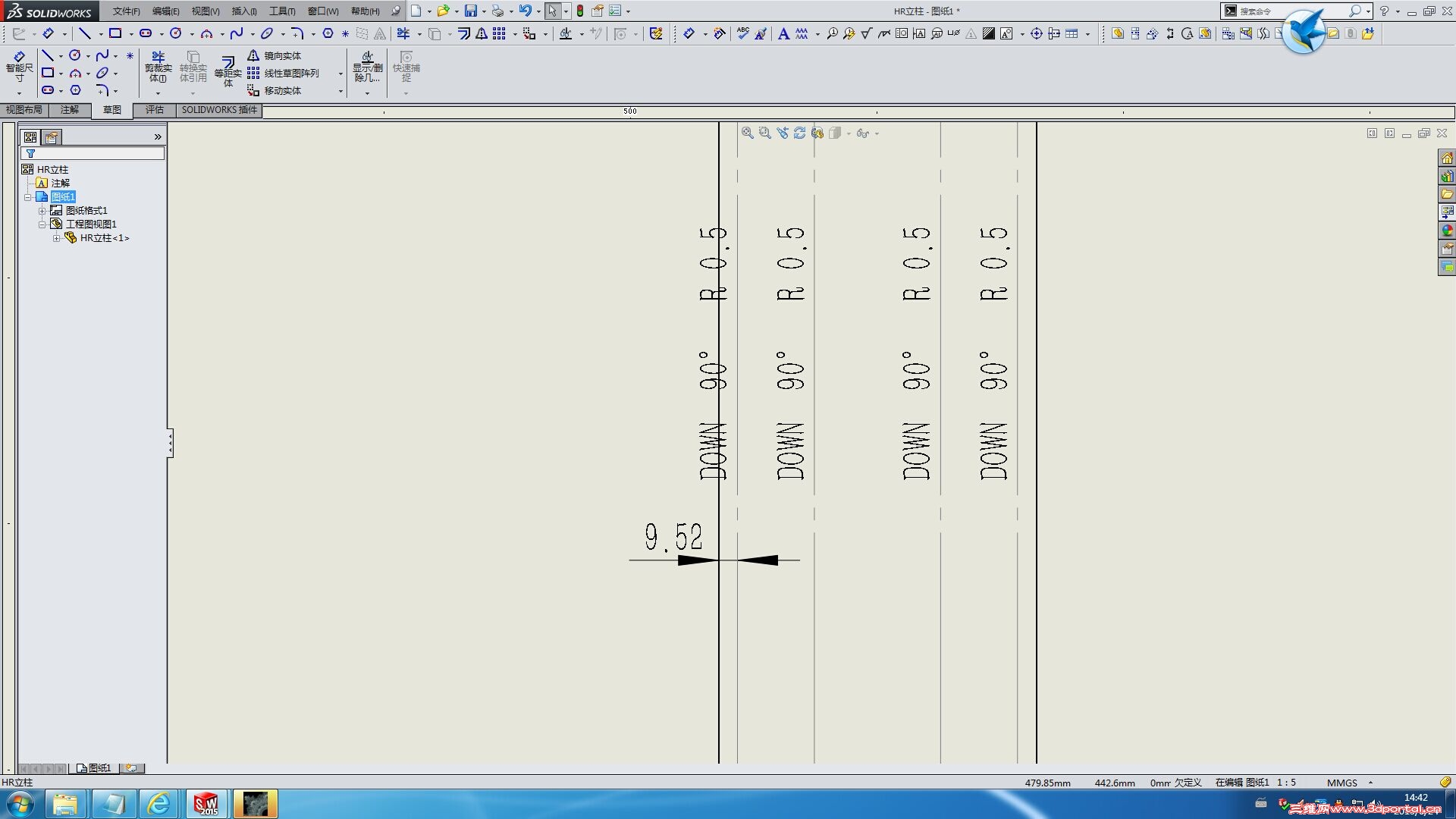Click the Appearances color ball in task pane
The width and height of the screenshot is (1456, 819).
[x=1447, y=231]
